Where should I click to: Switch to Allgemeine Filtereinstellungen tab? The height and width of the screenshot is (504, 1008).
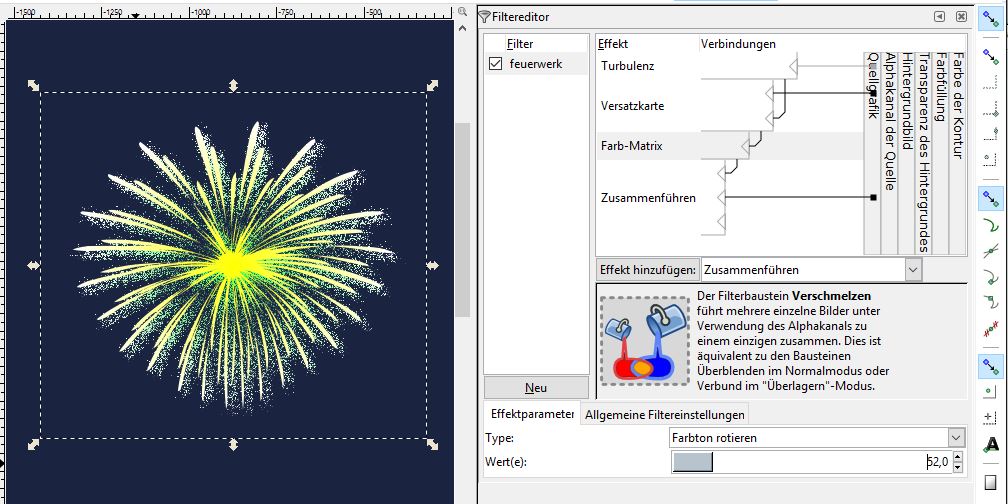tap(665, 415)
